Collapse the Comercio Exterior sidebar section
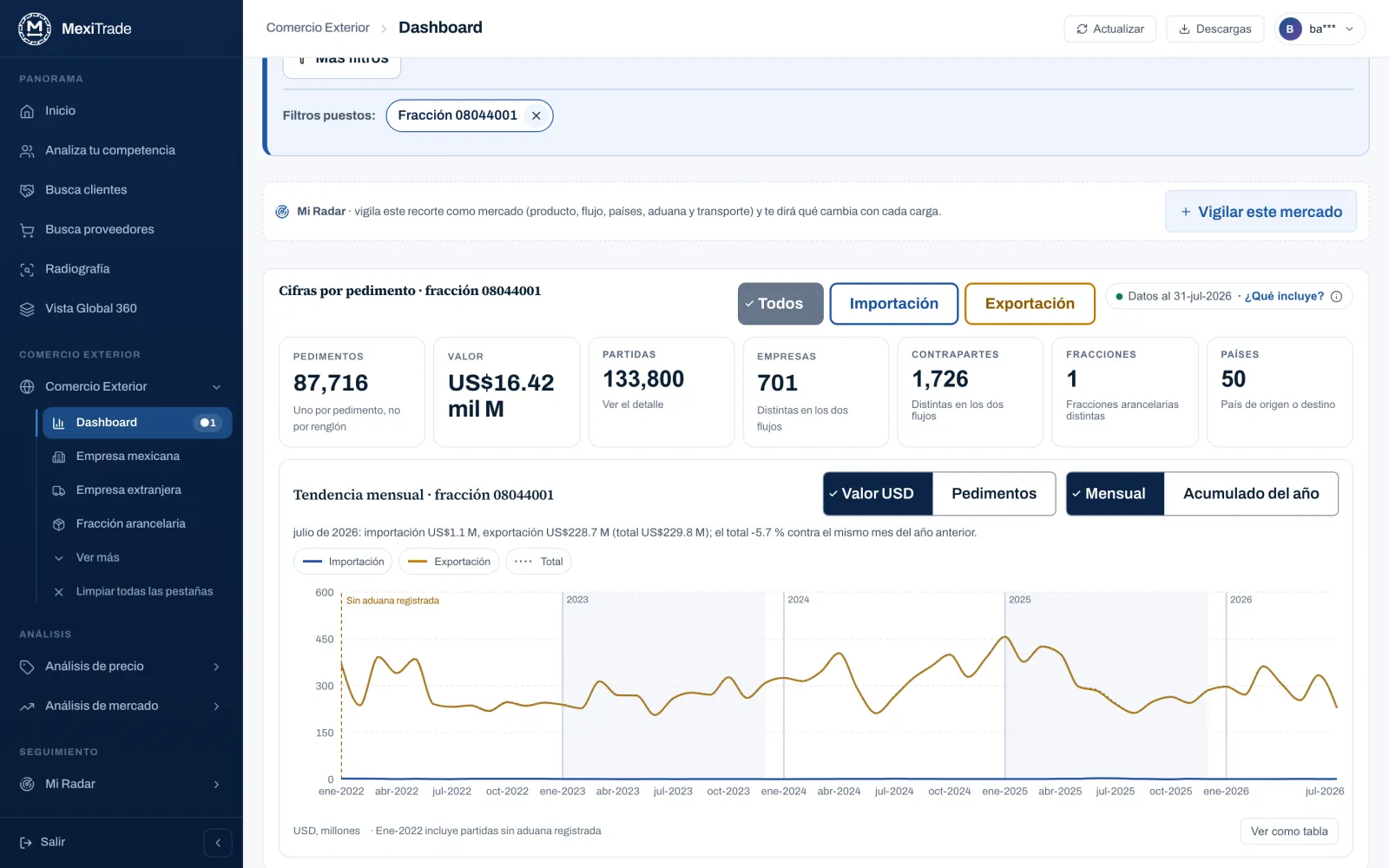The height and width of the screenshot is (868, 1389). [x=216, y=387]
